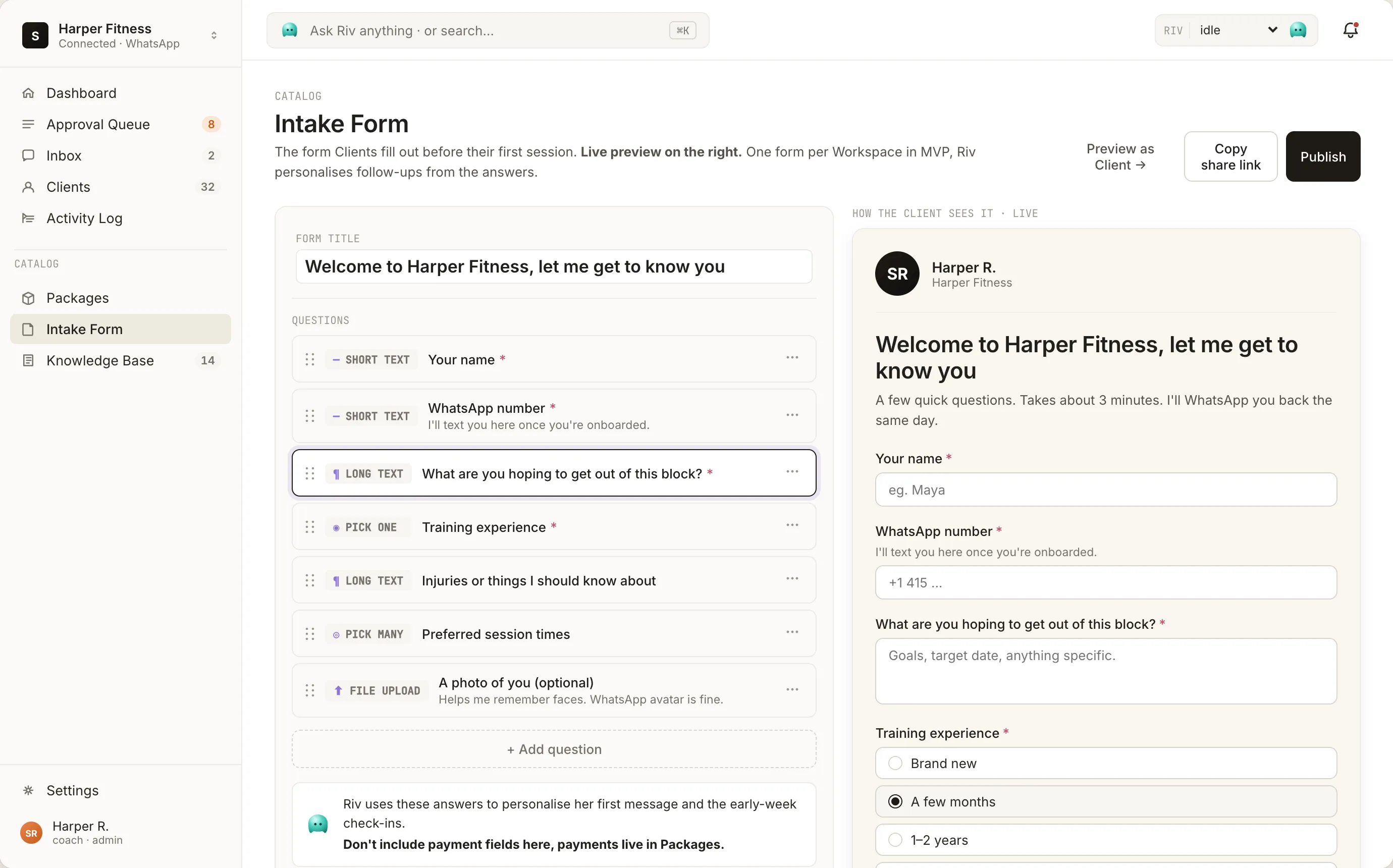1393x868 pixels.
Task: Click the Harper Fitness workspace logo
Action: point(35,36)
